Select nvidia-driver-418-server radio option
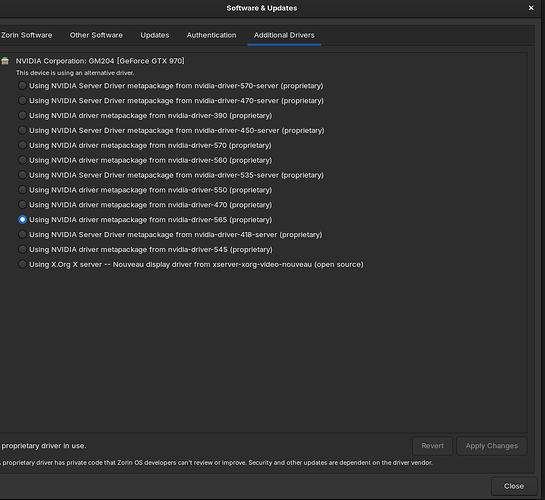 22,235
